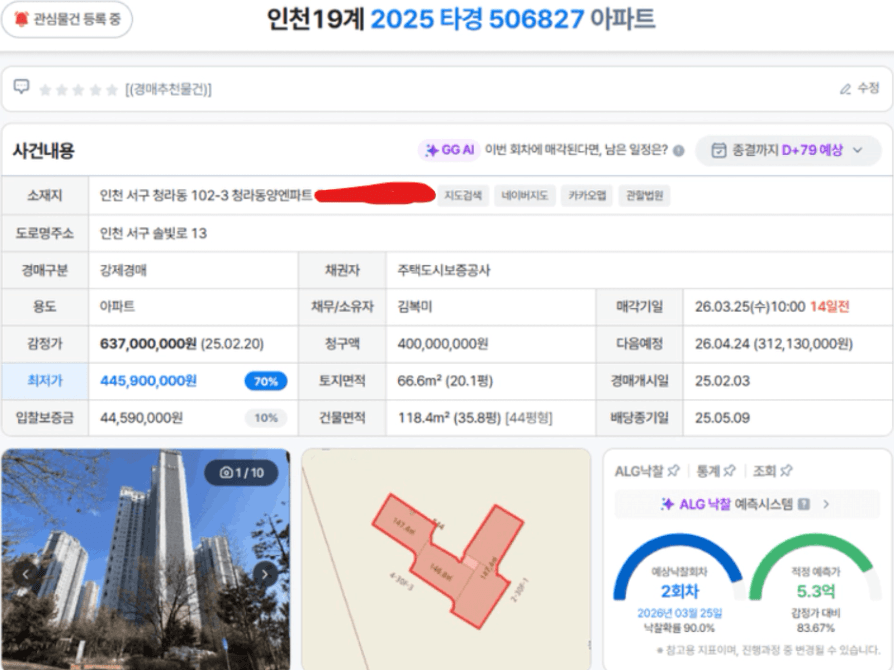Click the 70% badge beside 최저가

(266, 381)
